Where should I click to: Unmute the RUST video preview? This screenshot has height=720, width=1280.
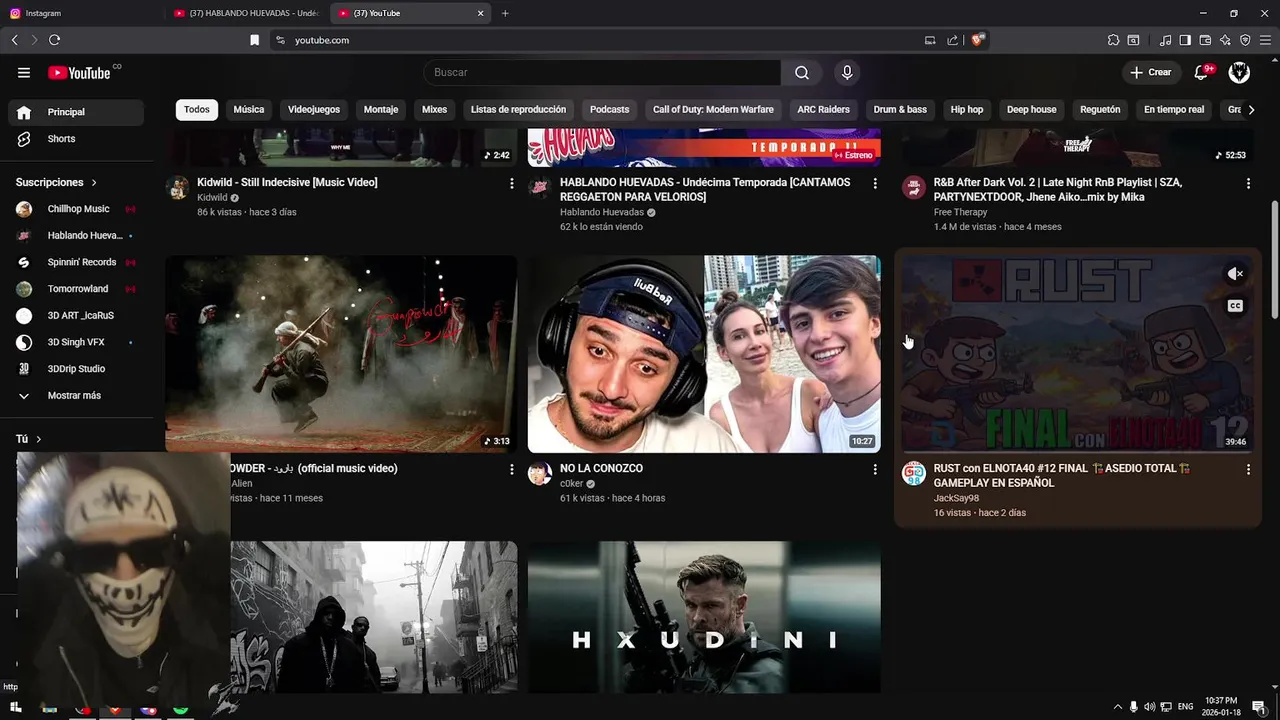[1235, 274]
